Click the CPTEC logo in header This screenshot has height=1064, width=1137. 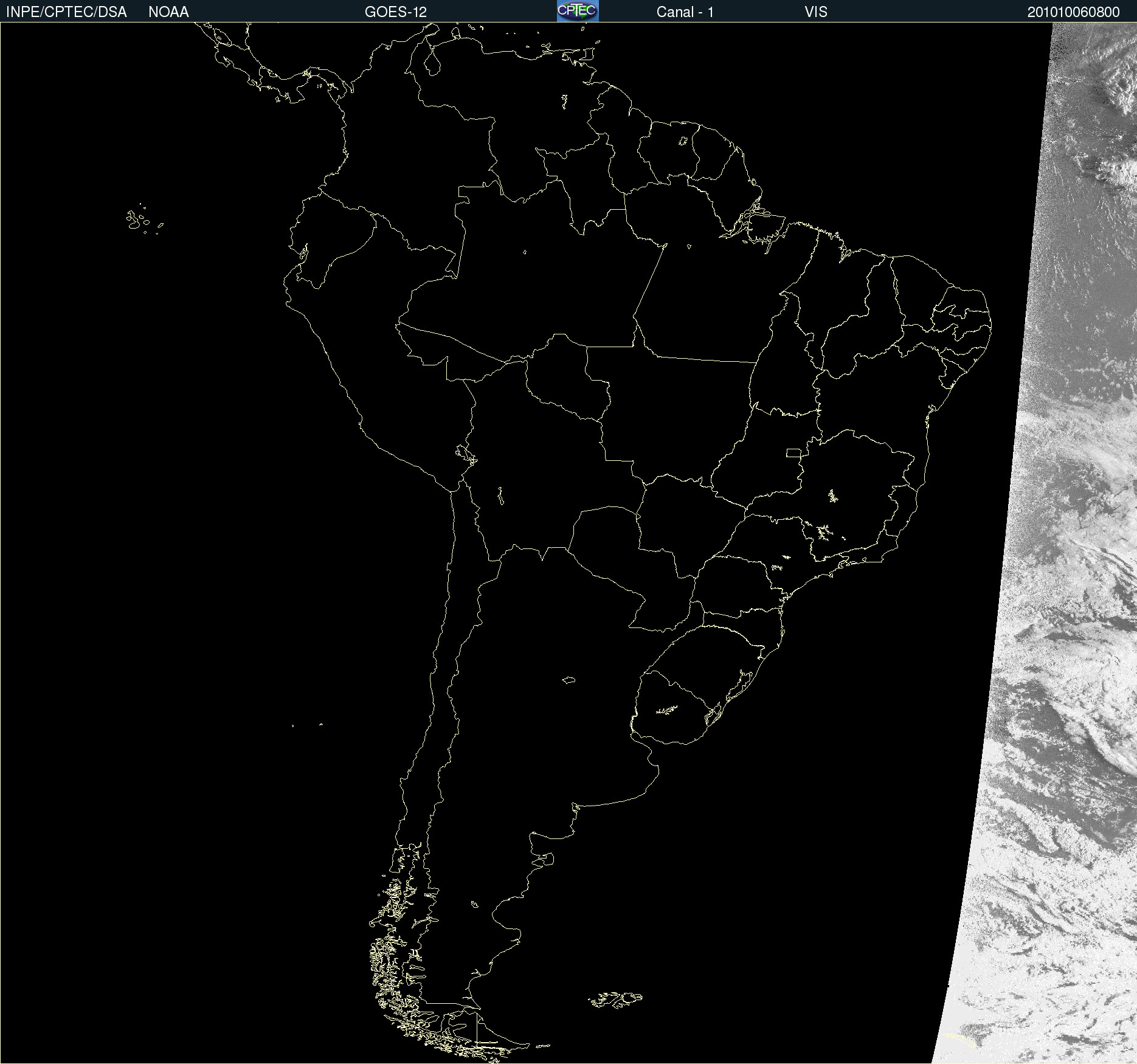577,11
